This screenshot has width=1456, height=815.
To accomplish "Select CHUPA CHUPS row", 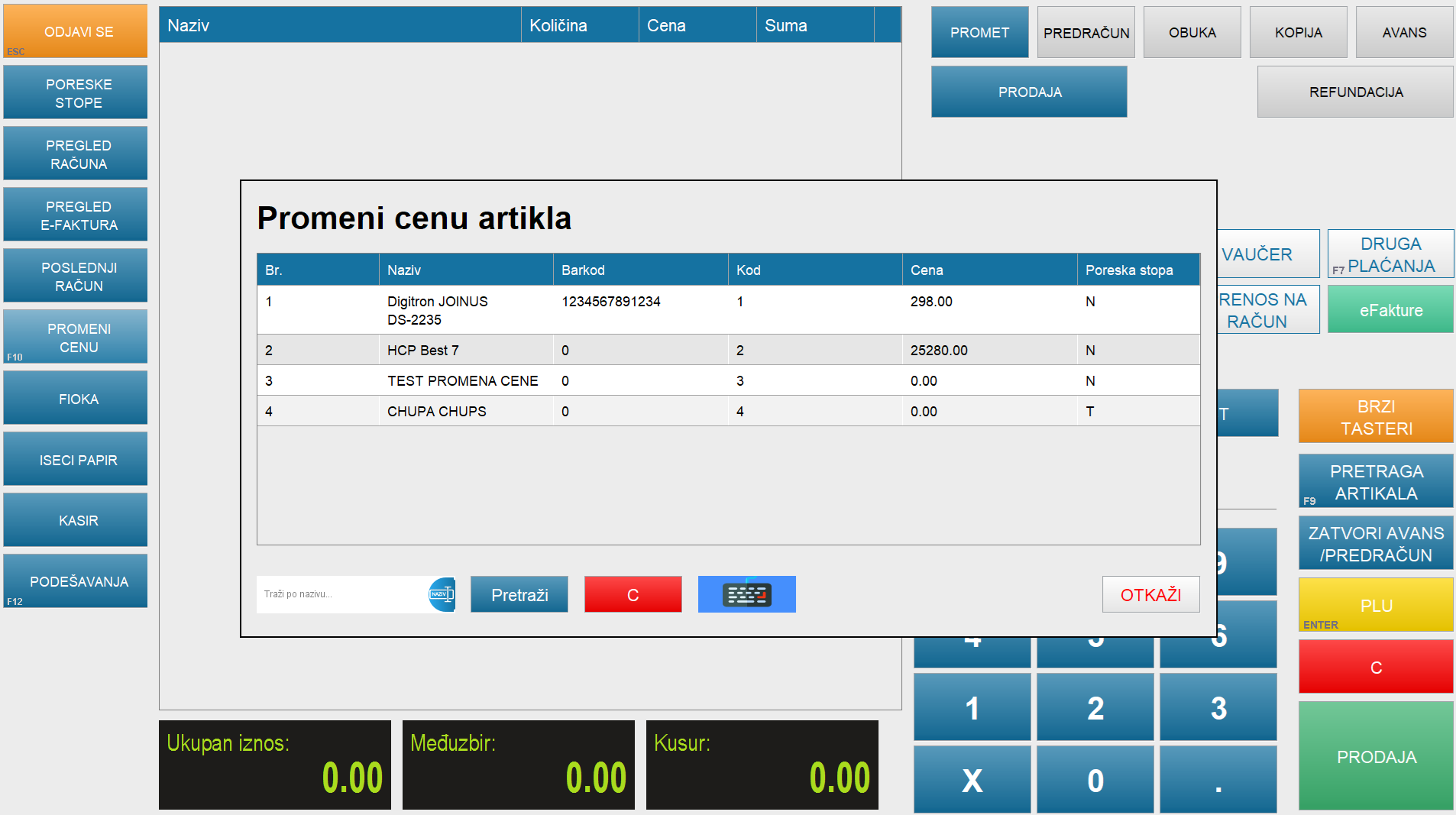I will pos(728,411).
